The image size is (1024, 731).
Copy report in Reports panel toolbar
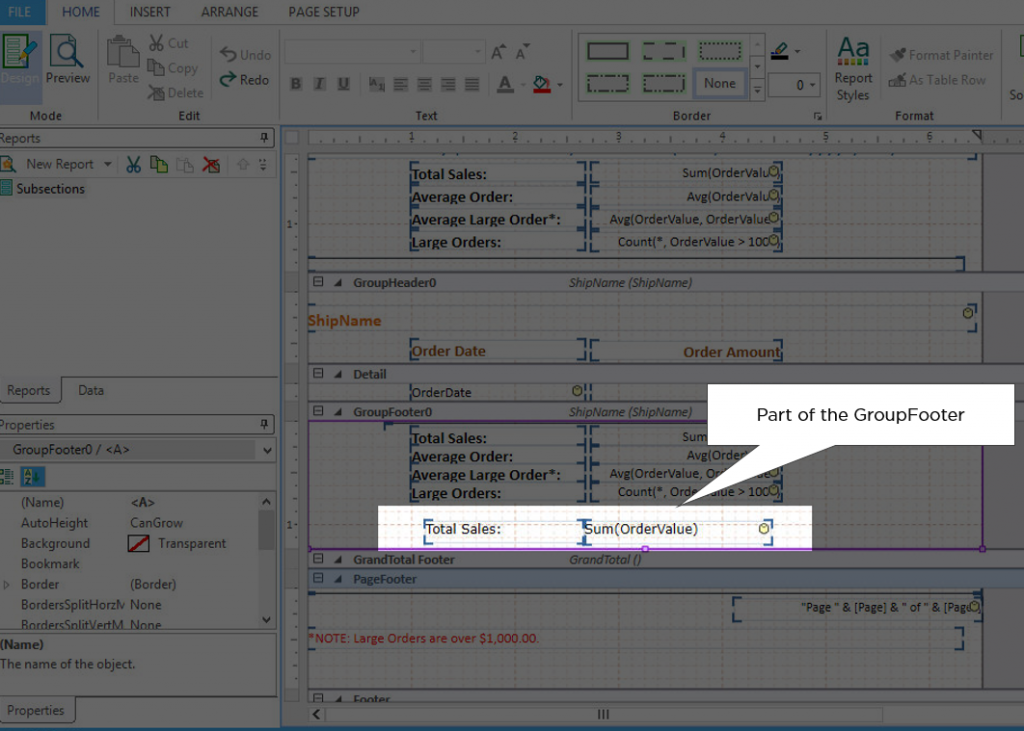point(159,165)
